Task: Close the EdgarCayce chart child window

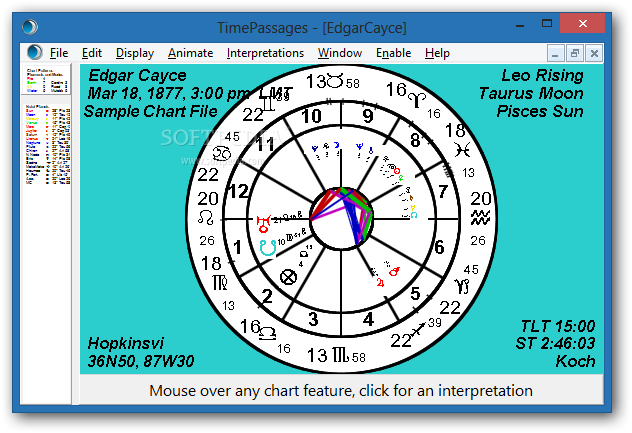Action: [594, 53]
